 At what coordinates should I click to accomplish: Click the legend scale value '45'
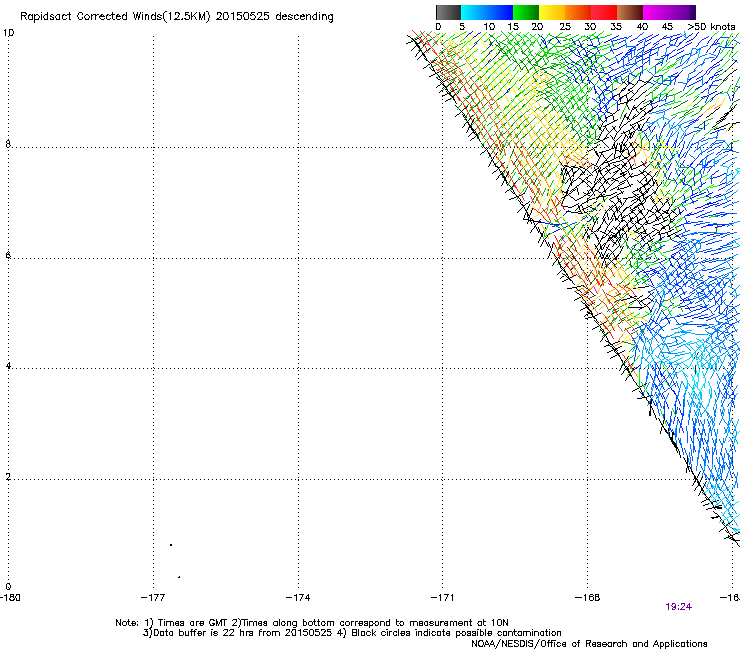667,27
